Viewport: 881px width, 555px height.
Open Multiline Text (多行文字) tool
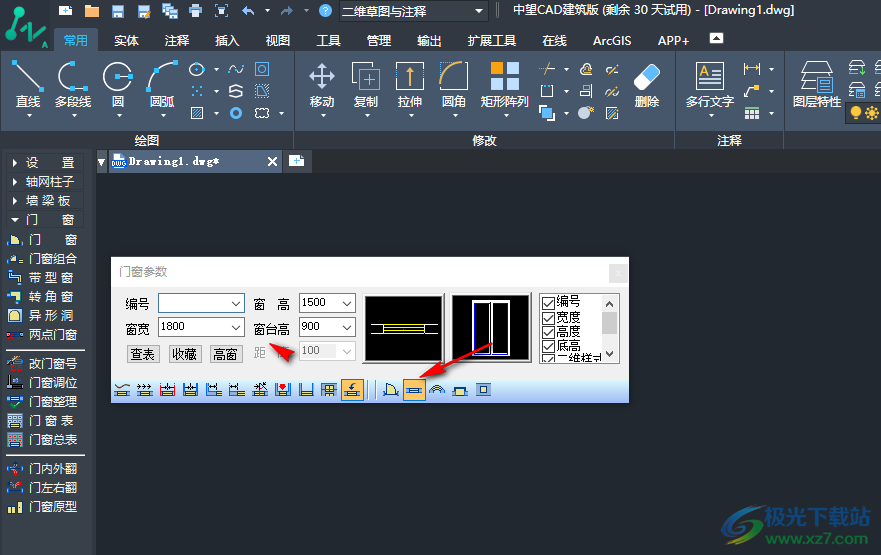tap(710, 85)
